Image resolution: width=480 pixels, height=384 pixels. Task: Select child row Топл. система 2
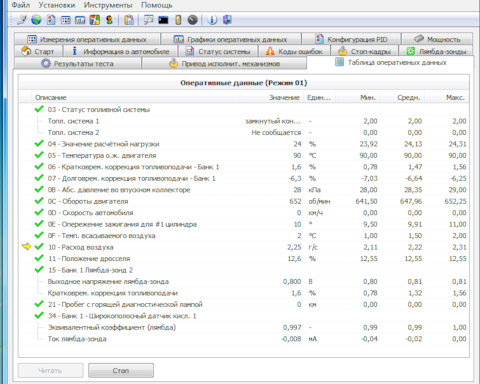(x=244, y=132)
